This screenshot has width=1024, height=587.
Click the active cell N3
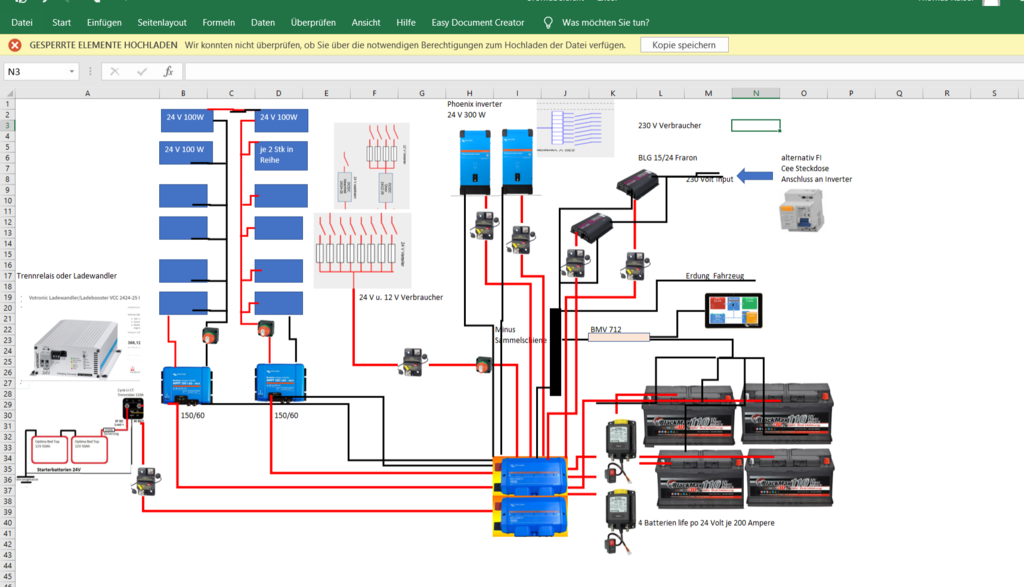coord(756,125)
